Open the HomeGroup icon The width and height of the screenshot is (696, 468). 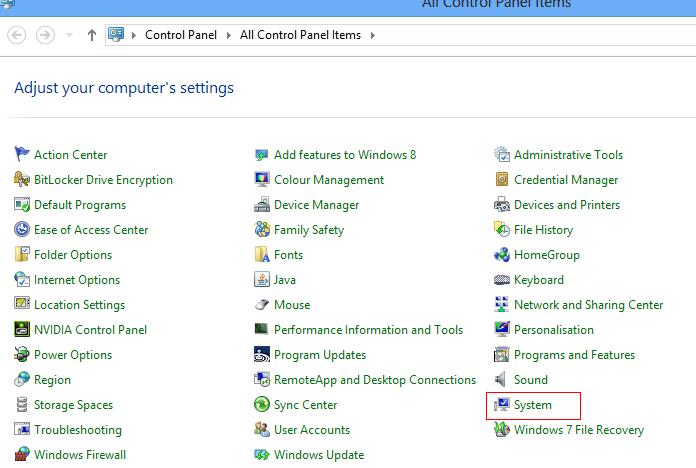502,255
